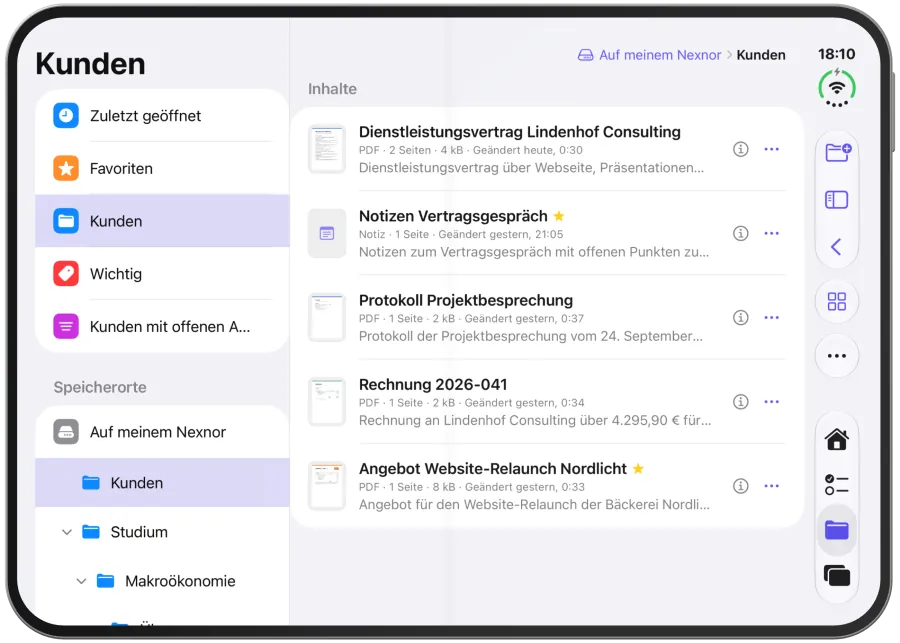Open more options for Dienstleistungsvertrag Lindenhof Consulting
The image size is (900, 643).
click(x=771, y=149)
